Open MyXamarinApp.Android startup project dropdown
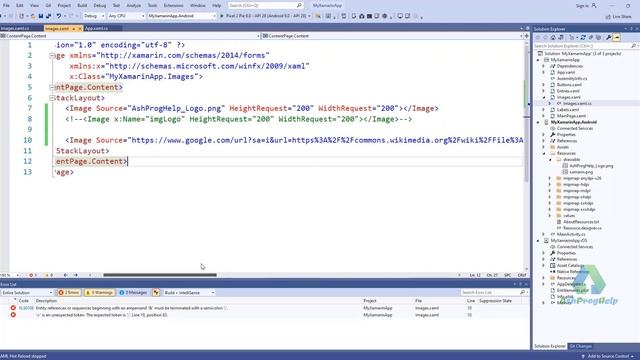 182,16
